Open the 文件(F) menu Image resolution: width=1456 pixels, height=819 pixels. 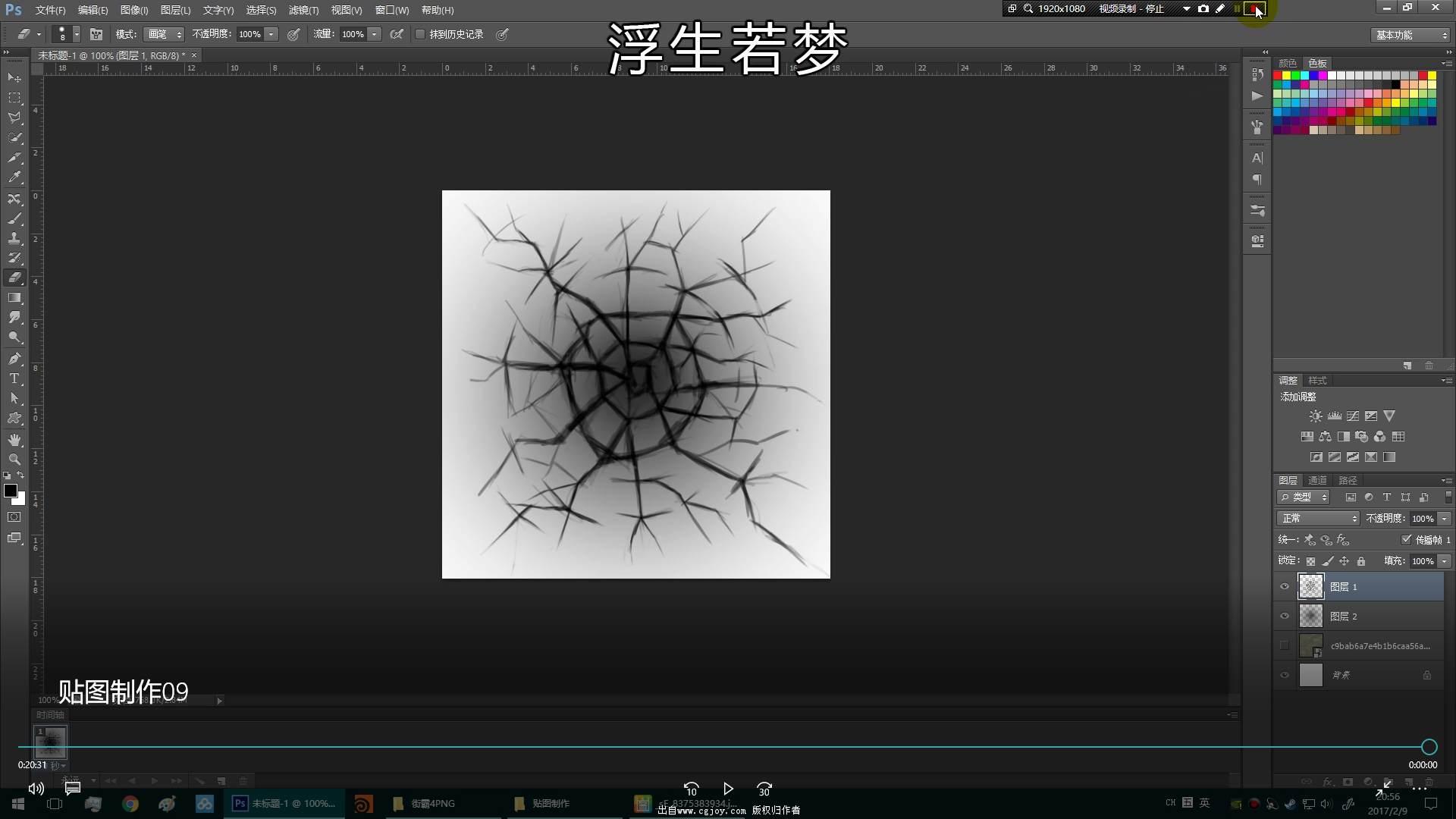click(x=50, y=10)
